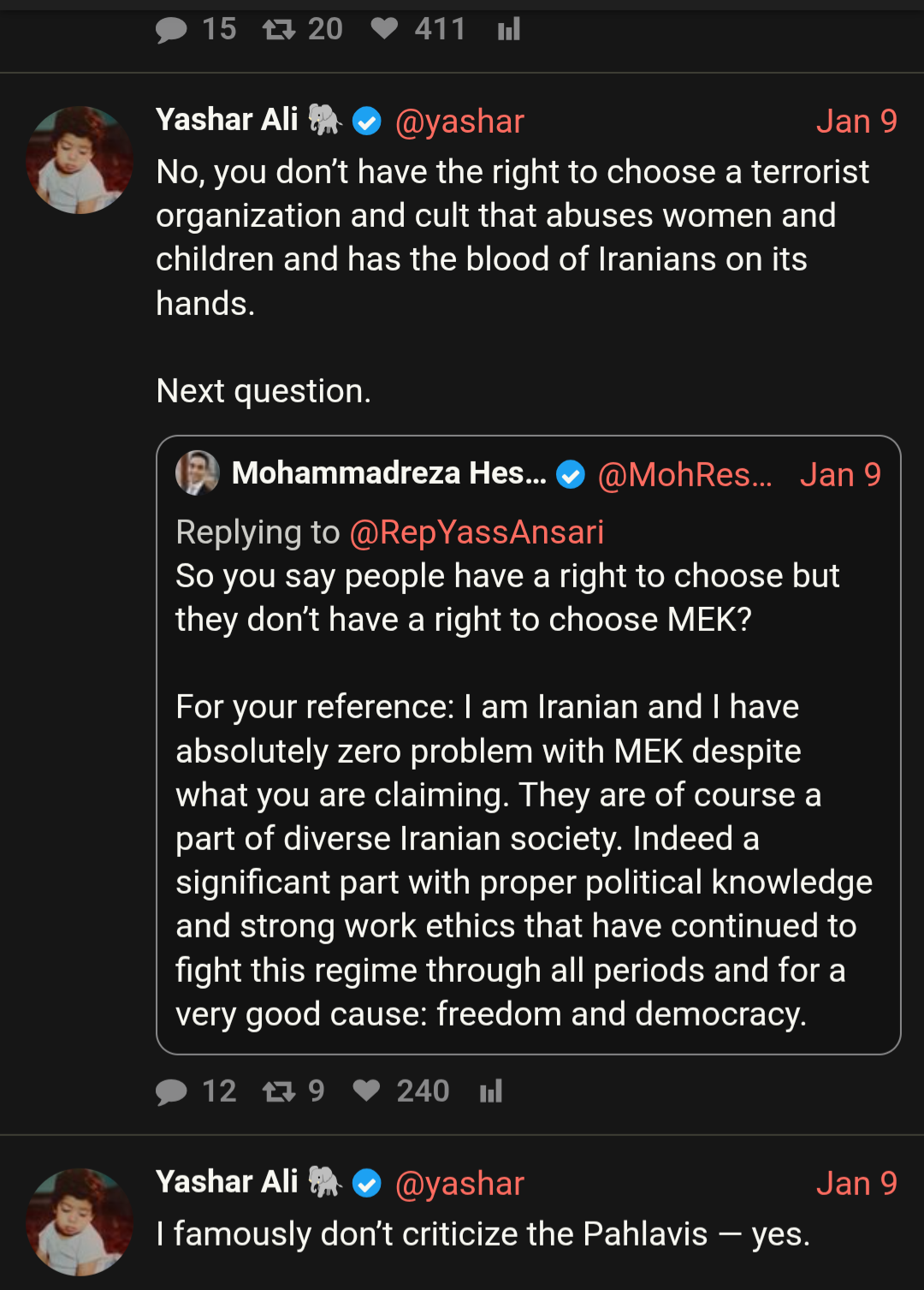Click Jan 9 date inside quoted tweet
This screenshot has height=1290, width=924.
pos(839,474)
